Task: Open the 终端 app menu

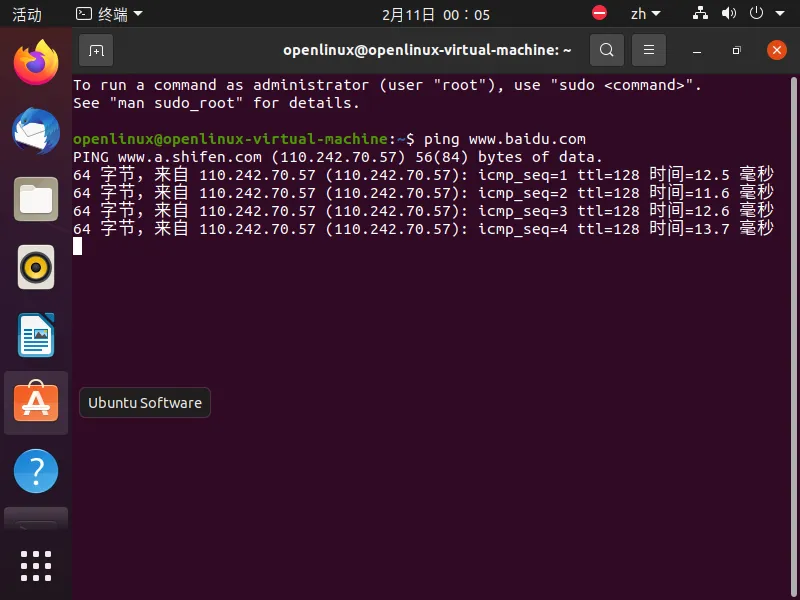Action: (109, 14)
